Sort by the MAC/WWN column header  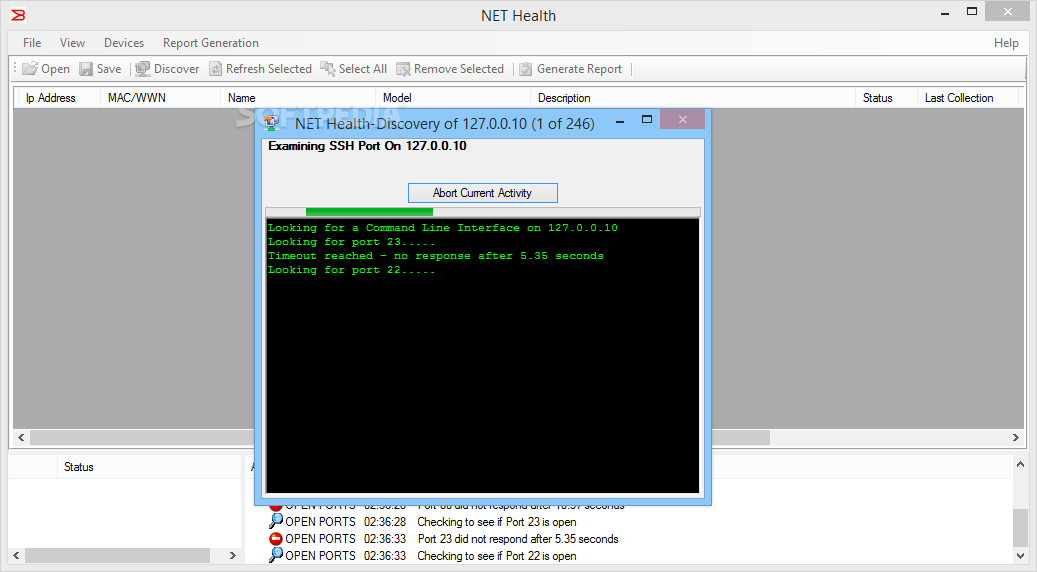click(x=137, y=98)
